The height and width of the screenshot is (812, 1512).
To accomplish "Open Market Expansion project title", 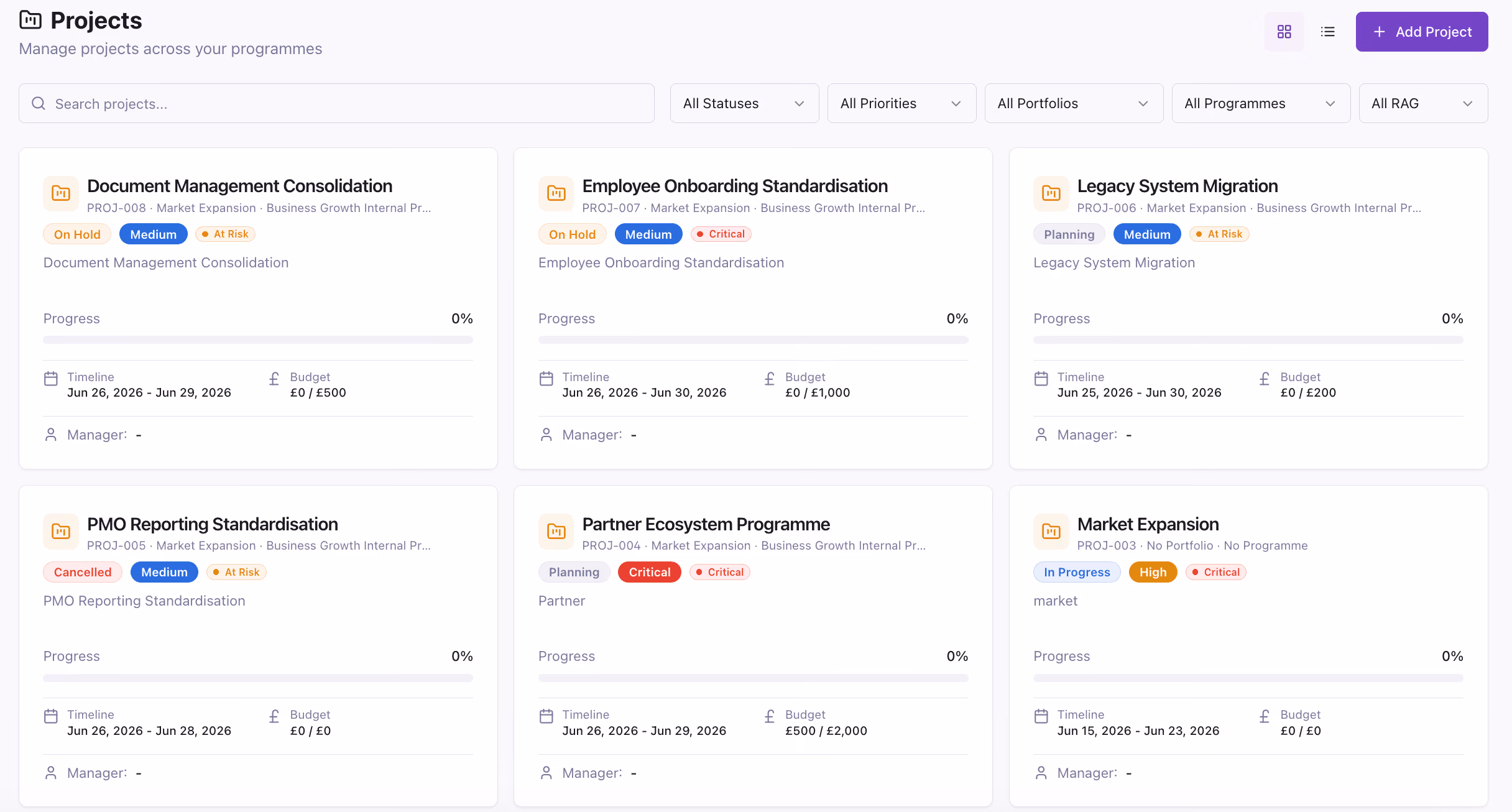I will coord(1148,524).
